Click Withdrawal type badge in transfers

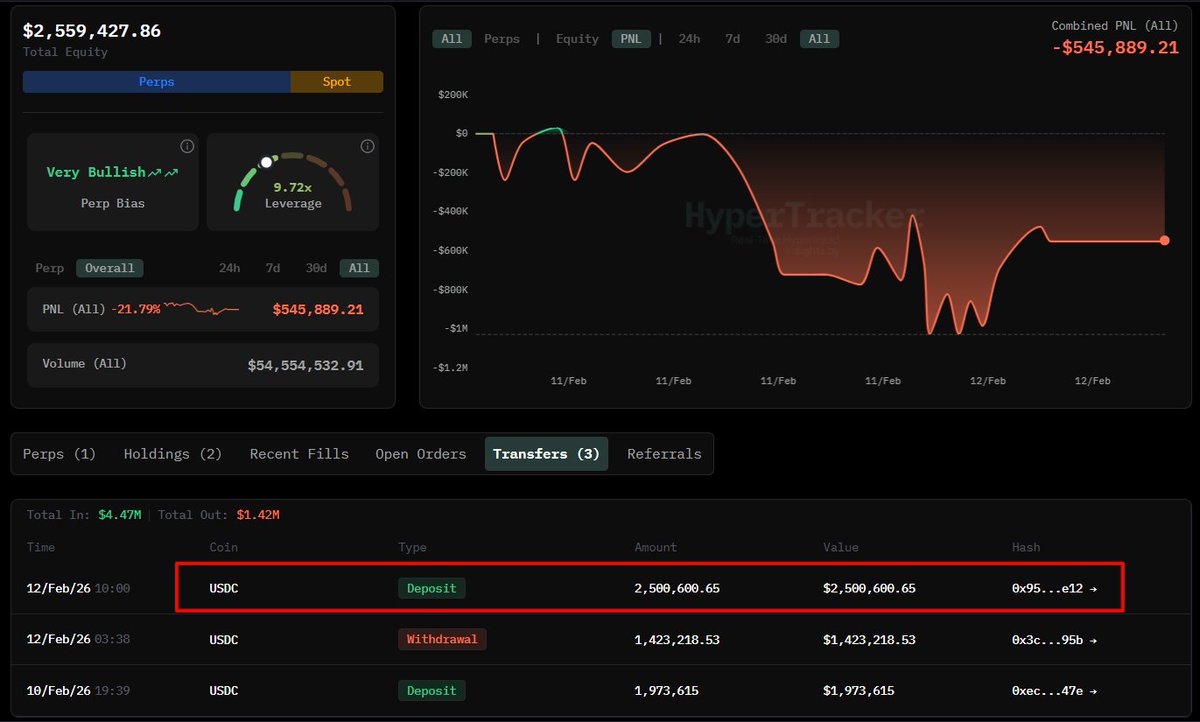[x=442, y=640]
